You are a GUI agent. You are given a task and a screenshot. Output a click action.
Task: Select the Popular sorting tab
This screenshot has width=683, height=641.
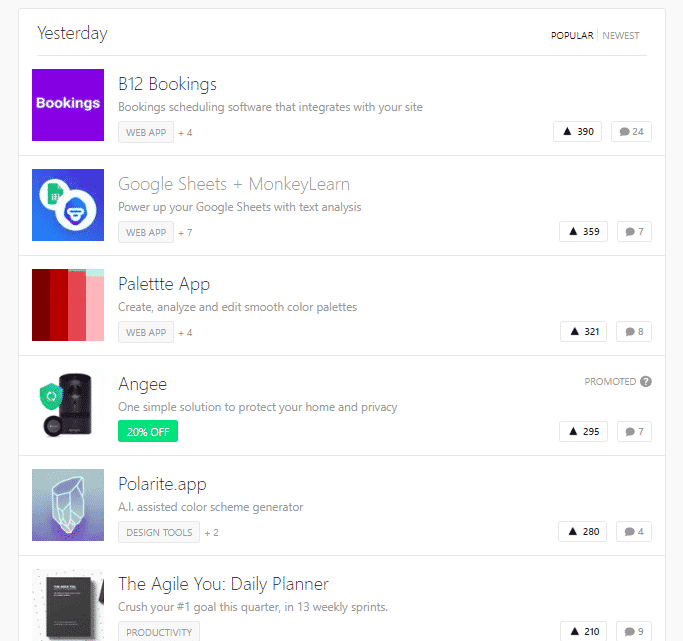coord(571,36)
